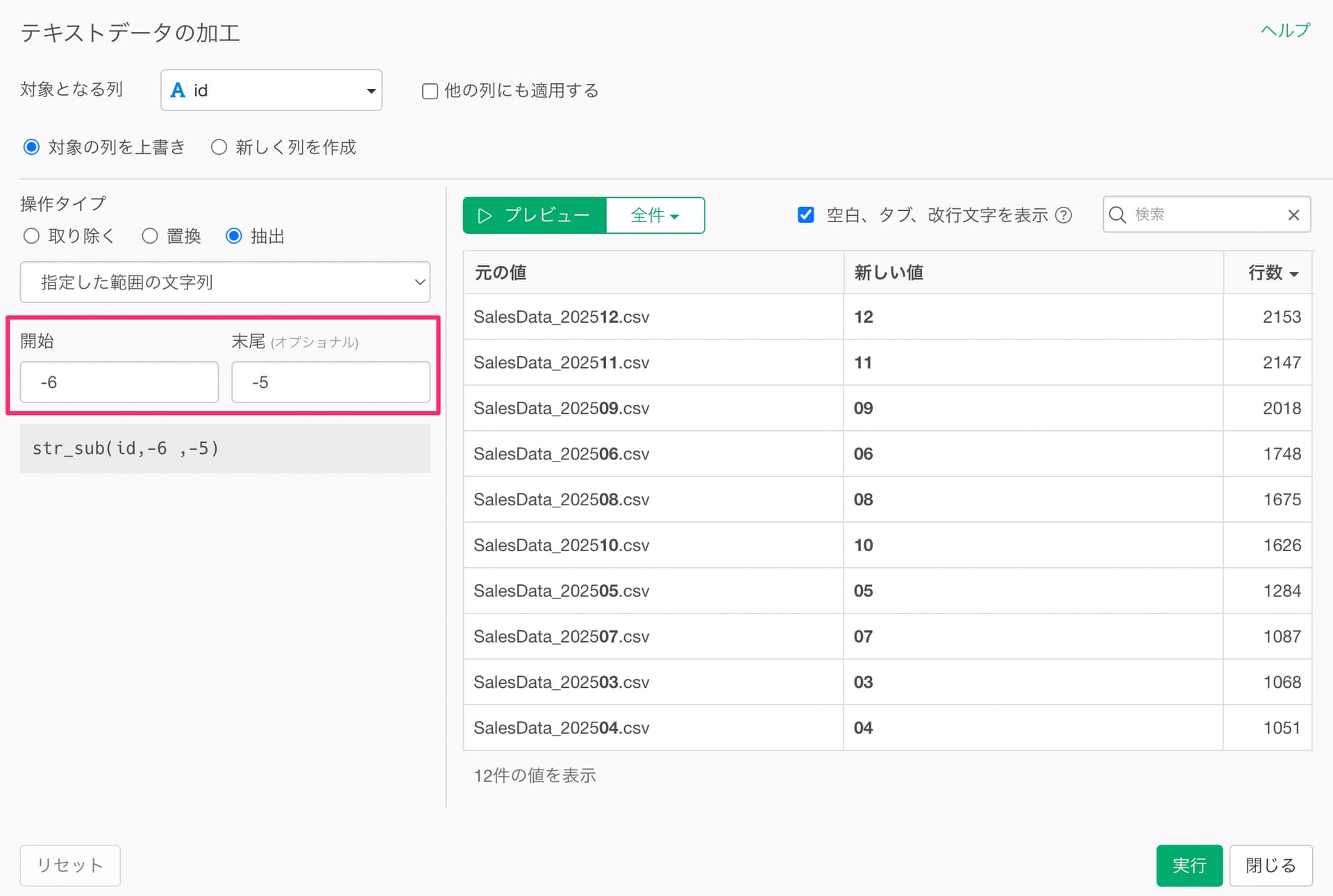Click the search magnifier icon
Screen dimensions: 1333x896
[x=1117, y=214]
